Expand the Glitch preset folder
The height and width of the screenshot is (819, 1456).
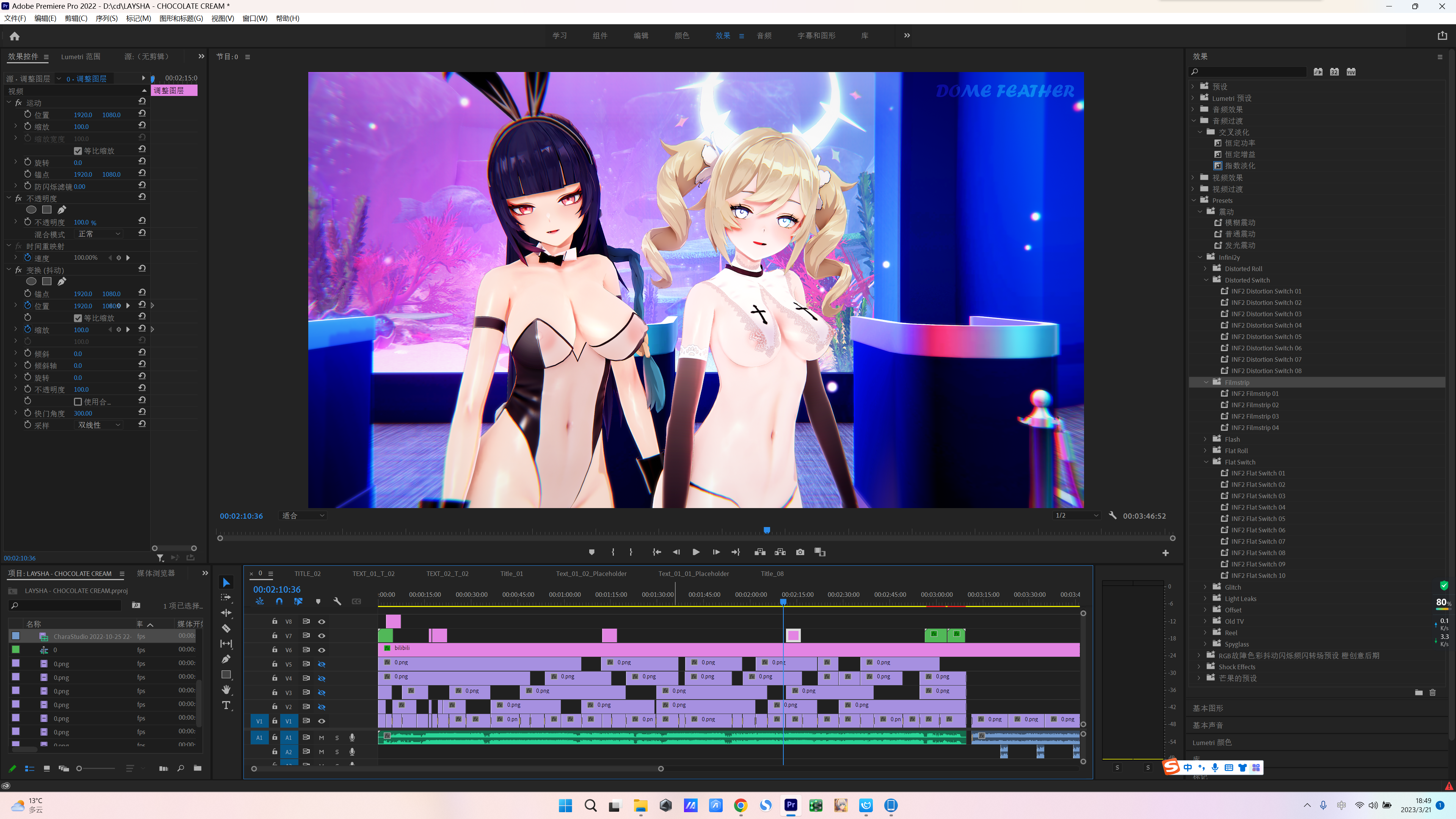coord(1206,587)
